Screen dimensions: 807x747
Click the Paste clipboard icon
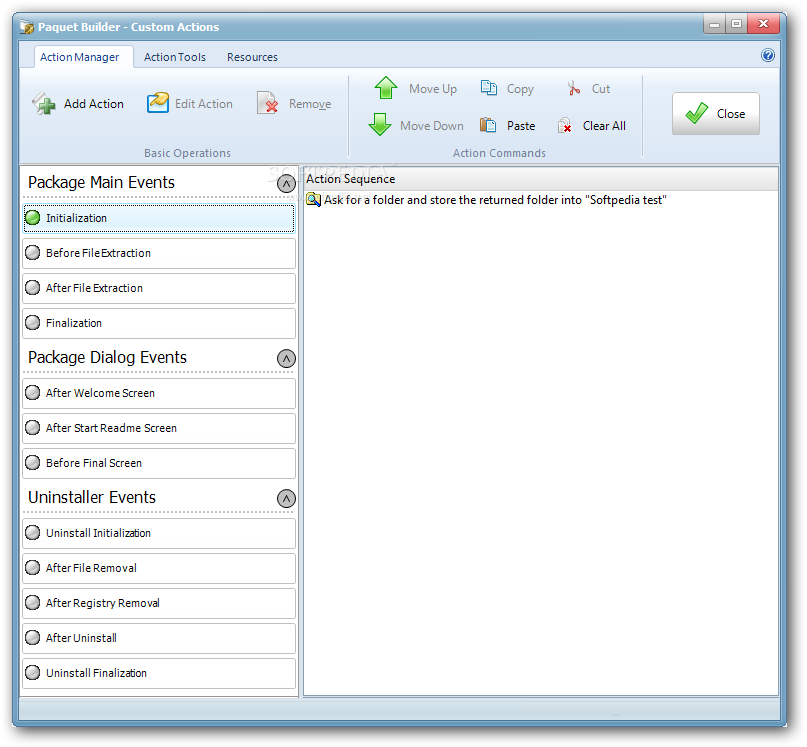point(487,125)
